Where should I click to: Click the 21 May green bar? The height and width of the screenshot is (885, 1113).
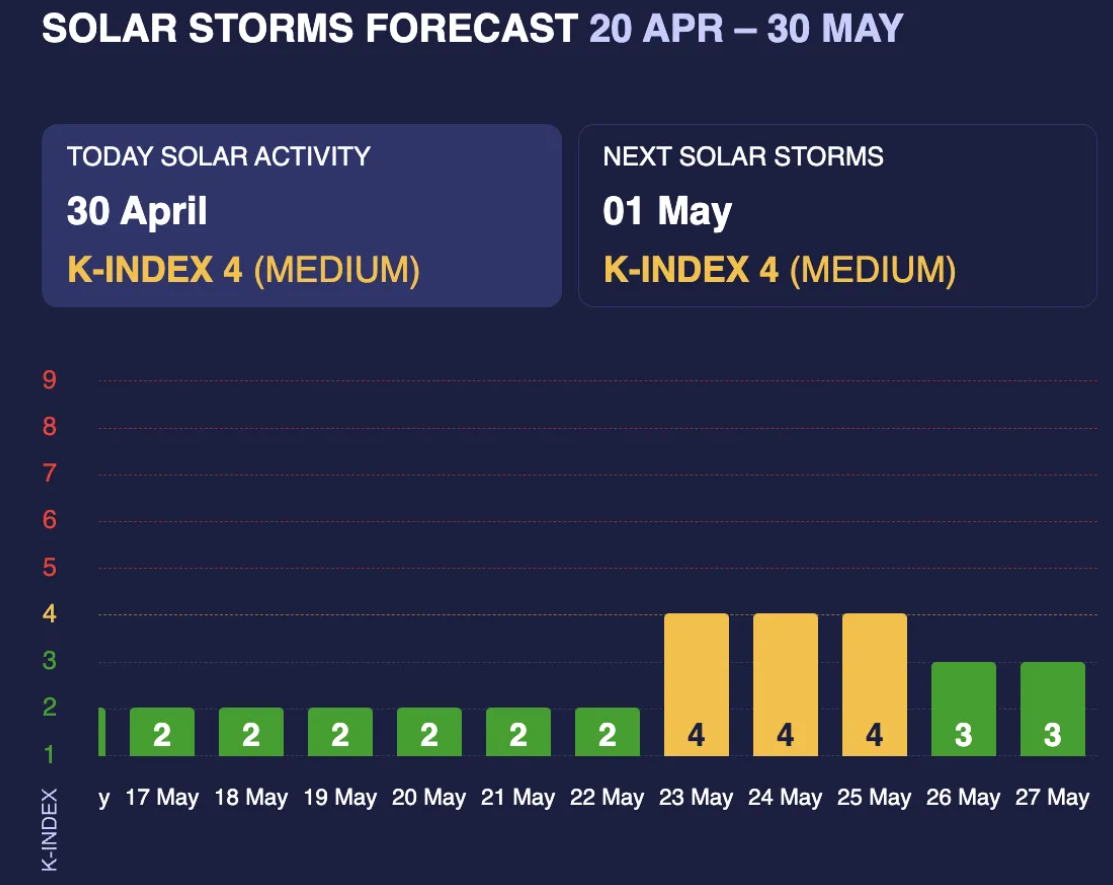(518, 732)
